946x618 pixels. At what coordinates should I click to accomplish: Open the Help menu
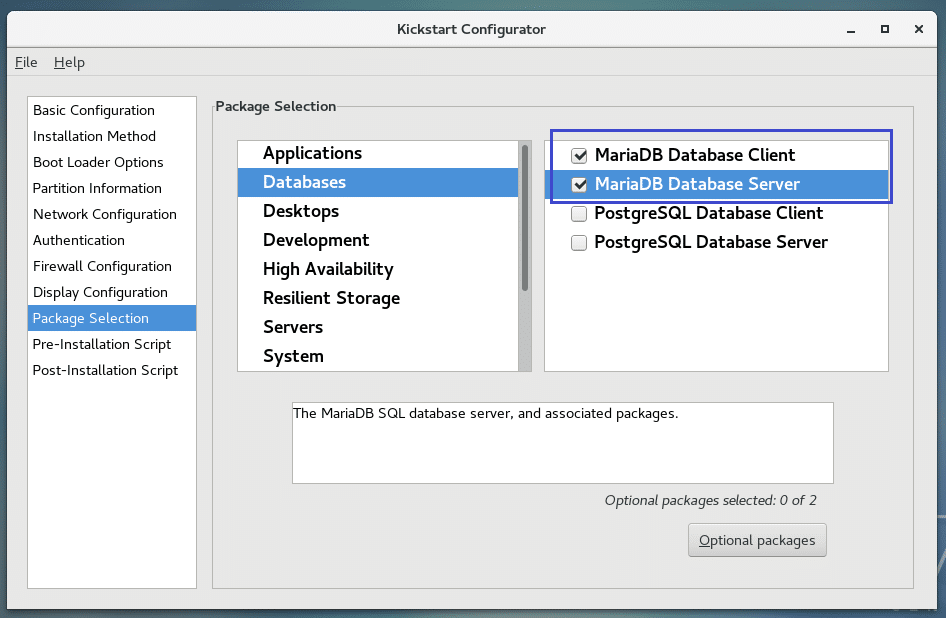[x=69, y=62]
